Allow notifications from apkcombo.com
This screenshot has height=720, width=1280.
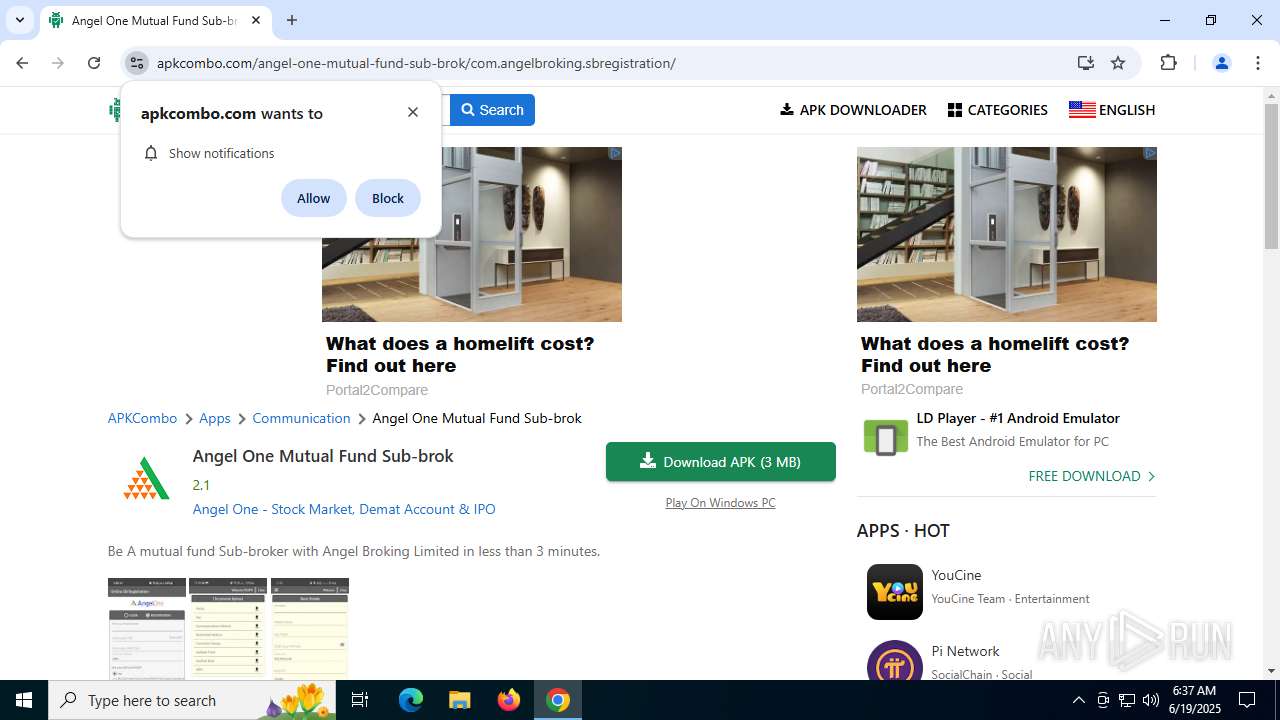(x=313, y=198)
